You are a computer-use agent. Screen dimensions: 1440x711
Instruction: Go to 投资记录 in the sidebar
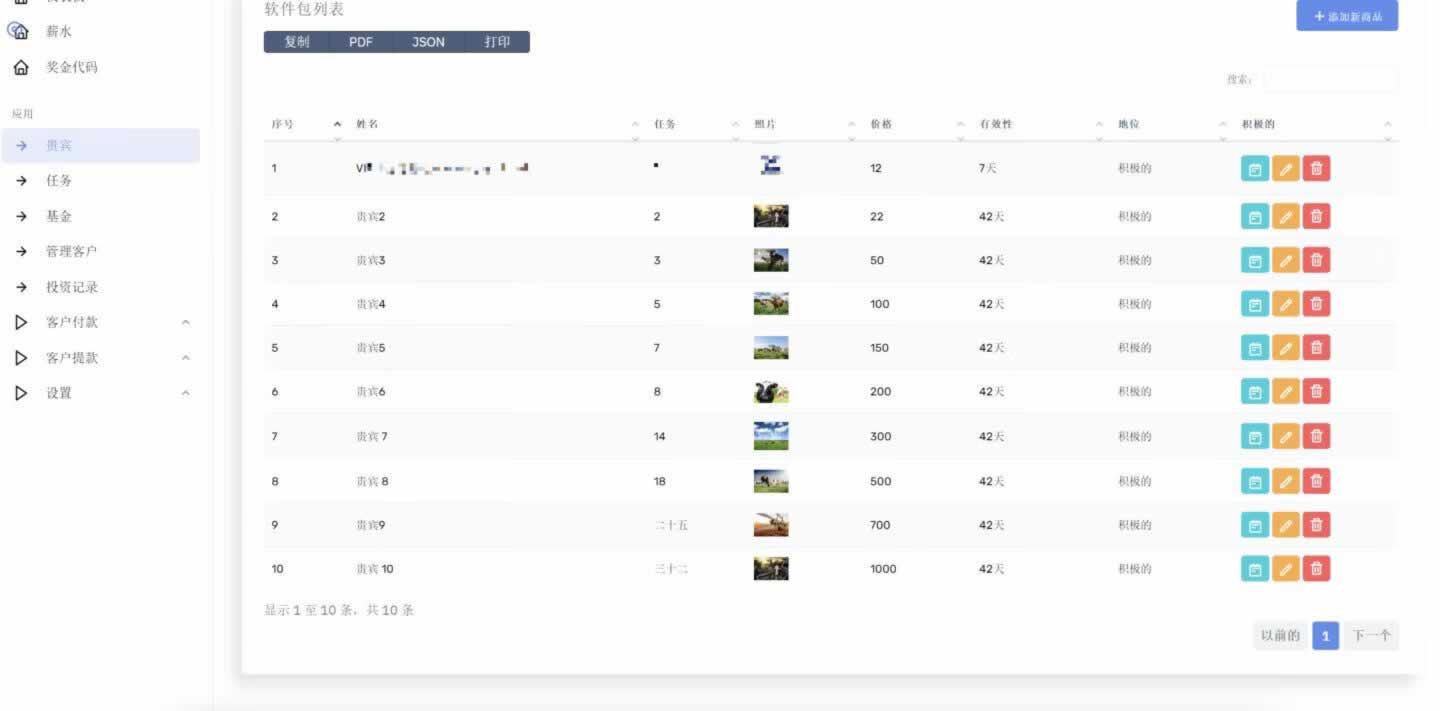click(72, 287)
